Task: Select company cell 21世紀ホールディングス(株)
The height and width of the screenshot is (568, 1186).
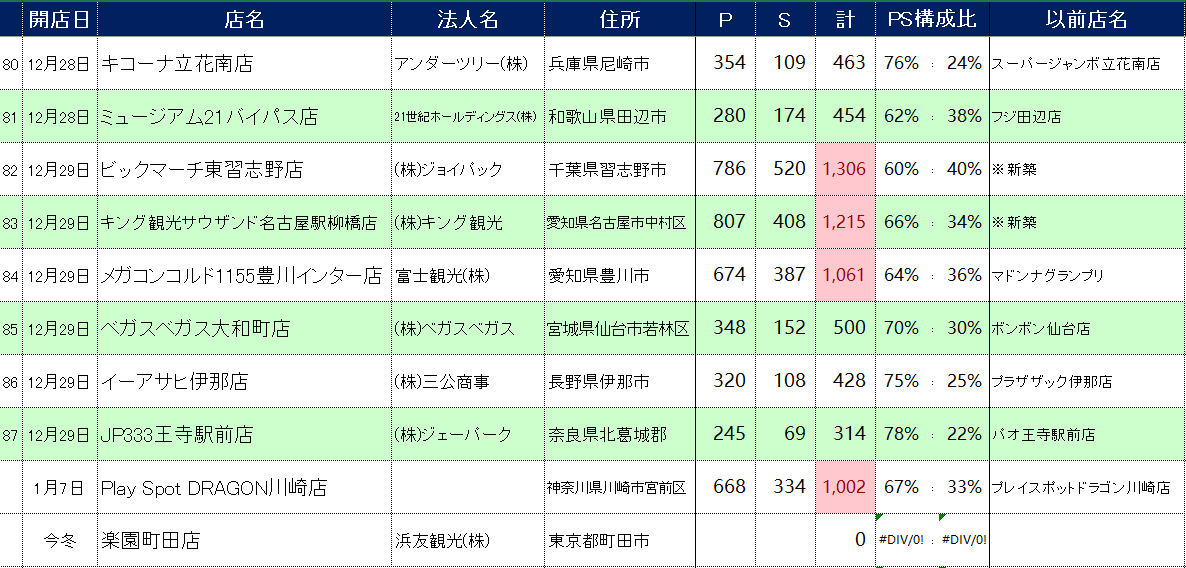Action: (466, 116)
